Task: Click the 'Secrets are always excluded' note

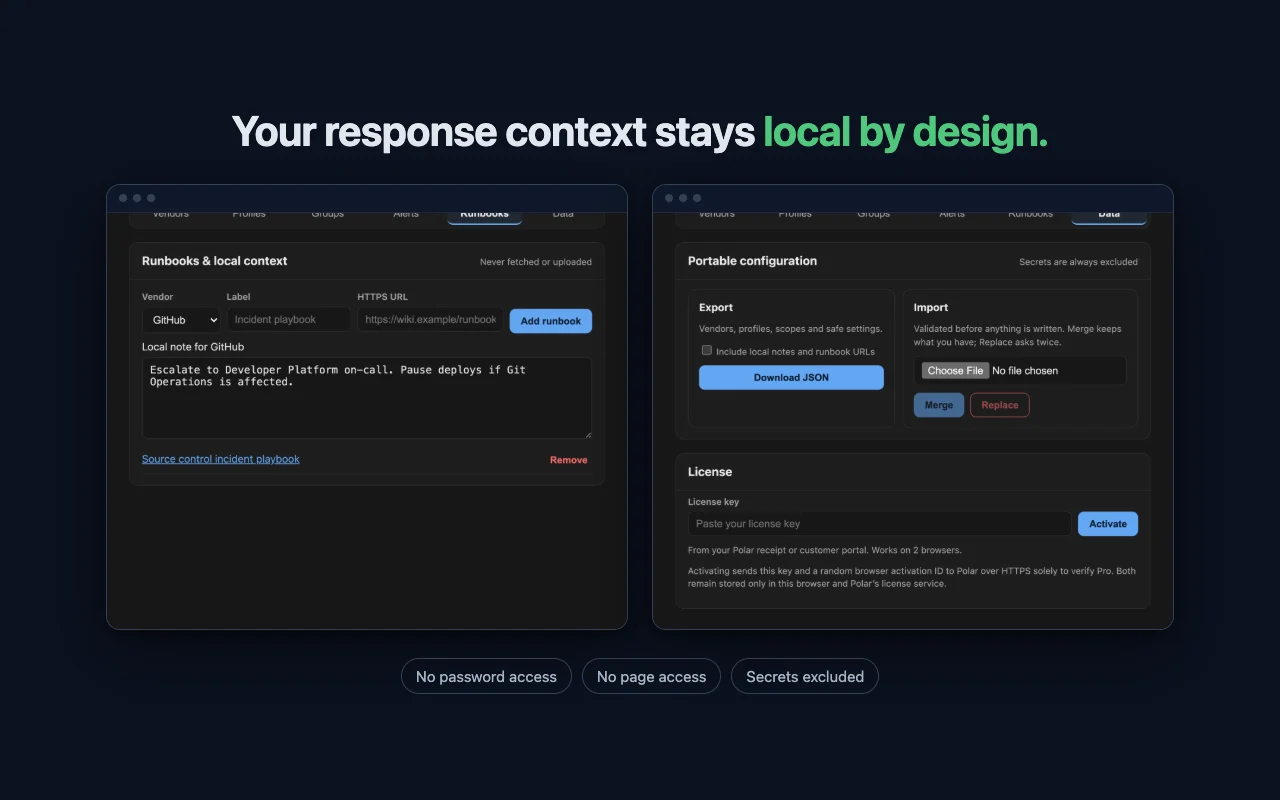Action: click(1078, 262)
